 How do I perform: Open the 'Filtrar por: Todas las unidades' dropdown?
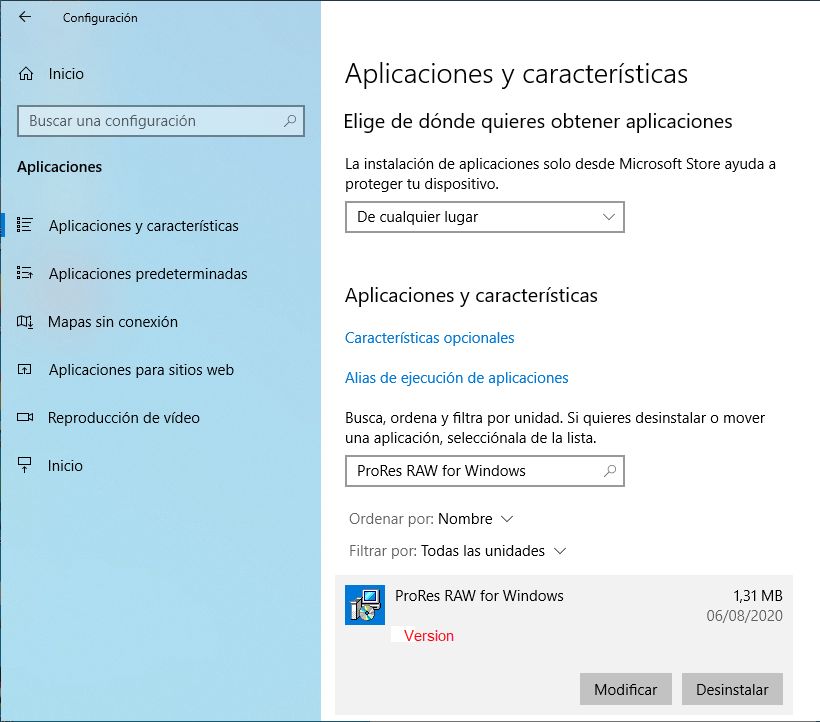[458, 551]
